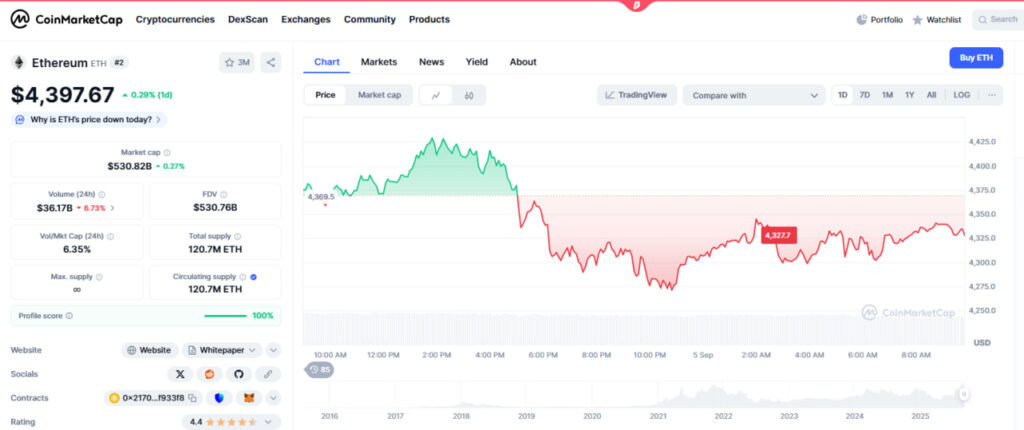Open info icon beside Volume (24h)
The height and width of the screenshot is (430, 1024).
coord(102,194)
